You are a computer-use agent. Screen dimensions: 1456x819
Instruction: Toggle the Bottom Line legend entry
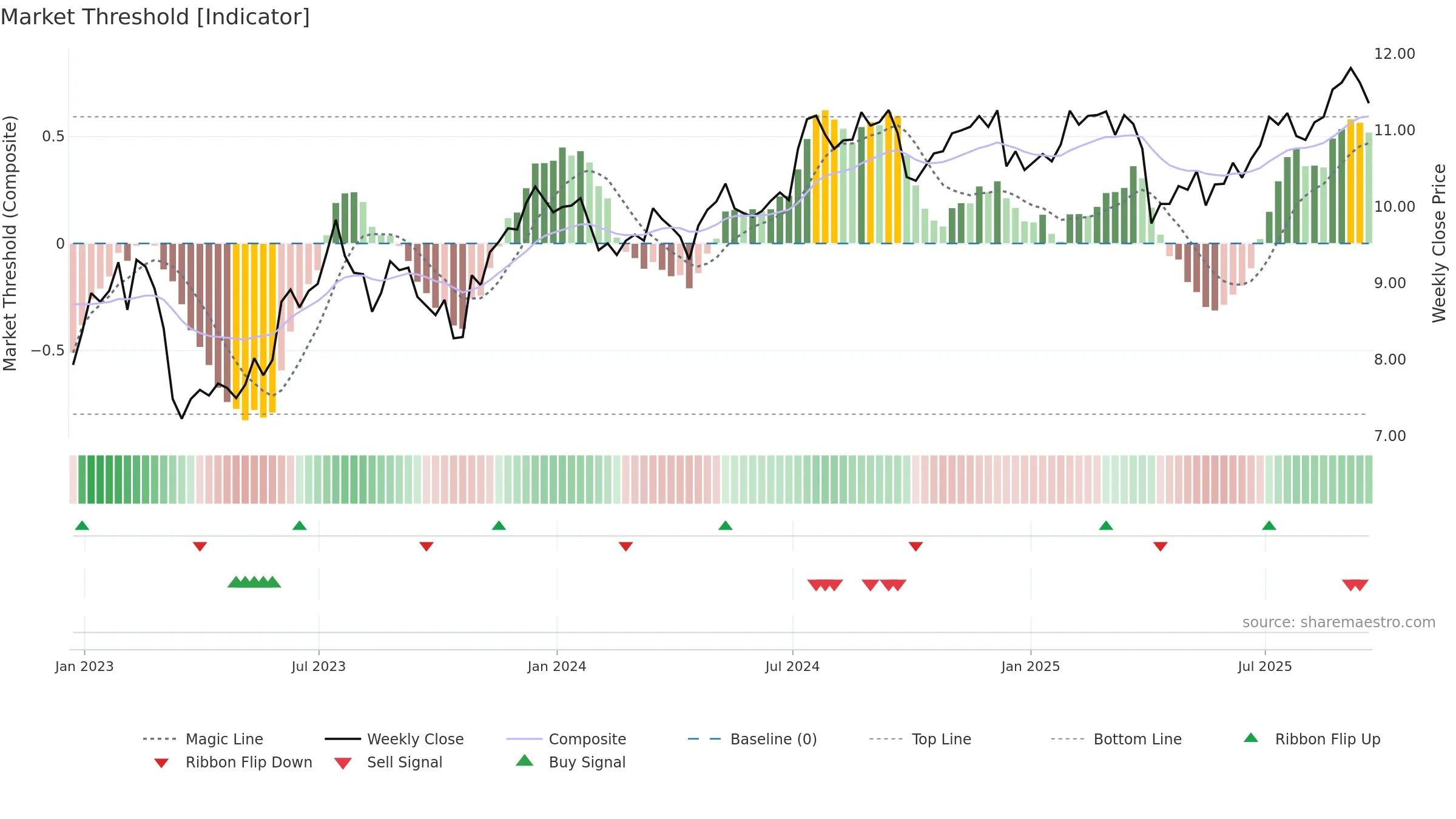click(1116, 739)
